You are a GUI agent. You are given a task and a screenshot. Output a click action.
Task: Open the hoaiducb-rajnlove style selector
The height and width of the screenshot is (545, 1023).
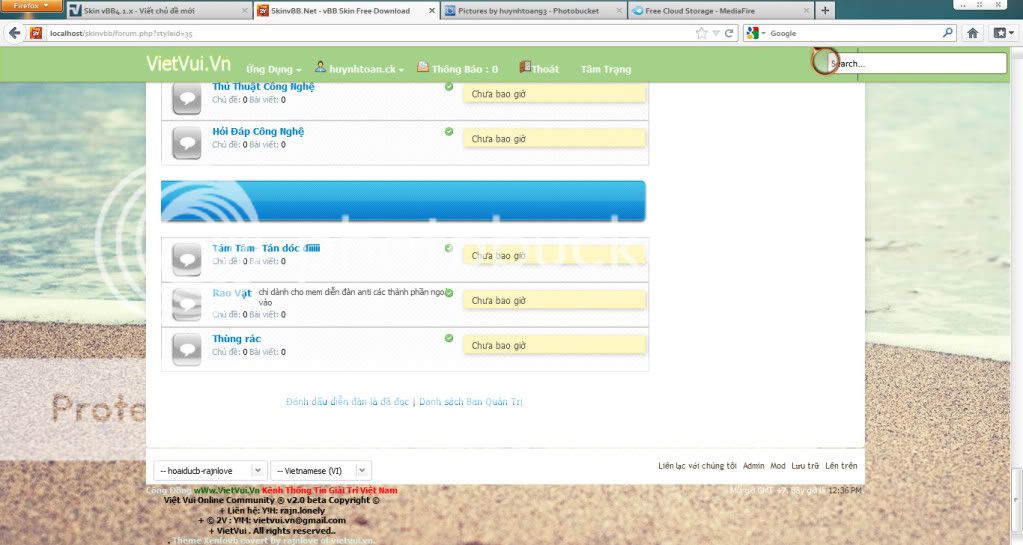tap(209, 471)
